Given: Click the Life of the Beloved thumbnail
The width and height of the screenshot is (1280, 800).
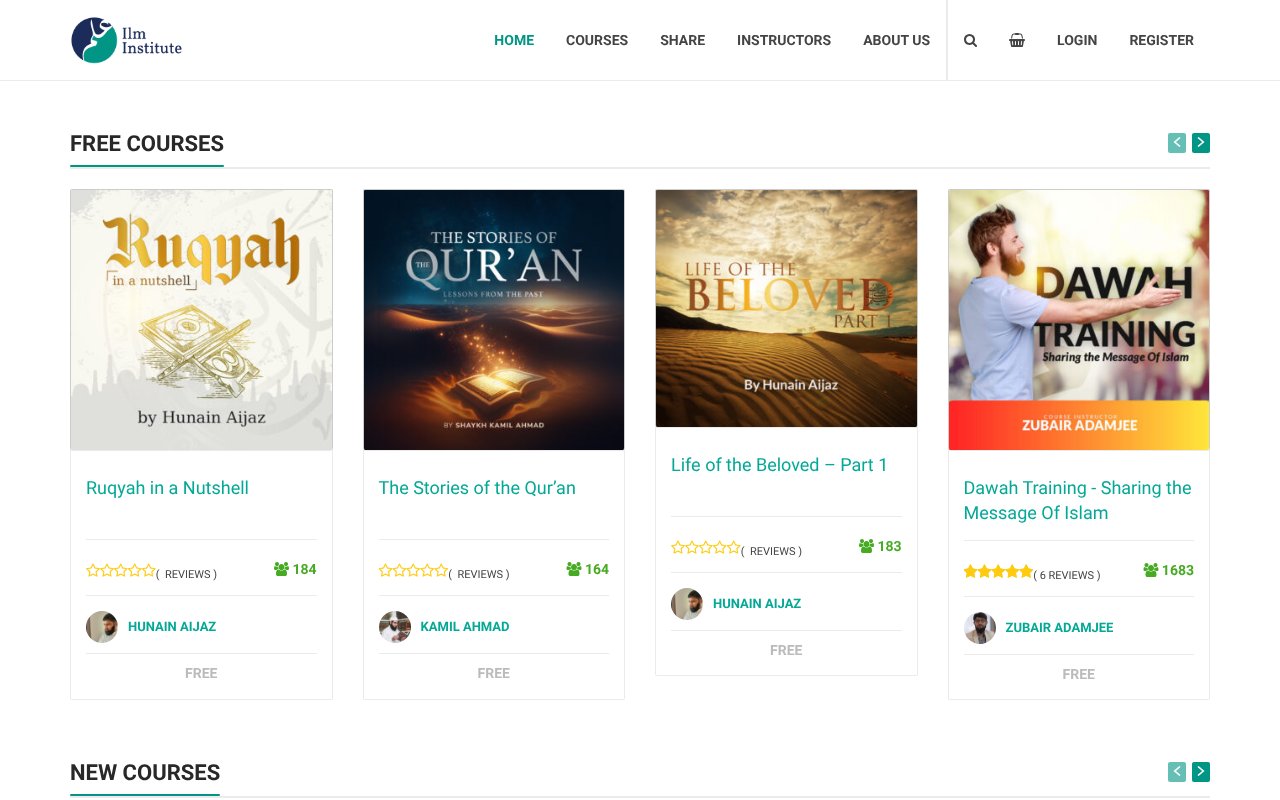Looking at the screenshot, I should click(x=786, y=307).
